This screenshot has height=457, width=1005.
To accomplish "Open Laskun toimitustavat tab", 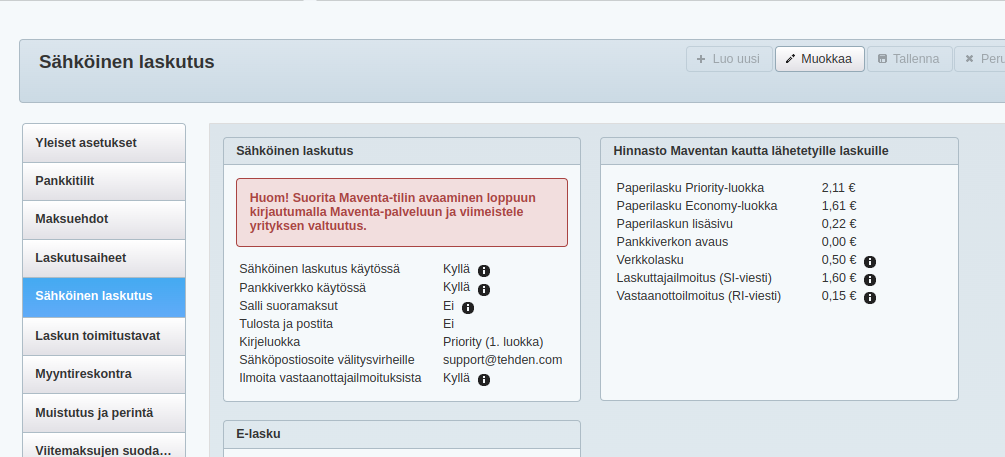I will [x=104, y=335].
